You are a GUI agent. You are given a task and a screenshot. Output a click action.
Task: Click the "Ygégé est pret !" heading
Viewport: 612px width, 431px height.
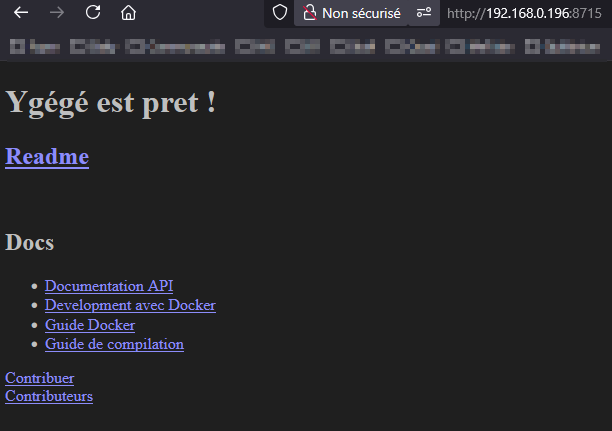111,102
